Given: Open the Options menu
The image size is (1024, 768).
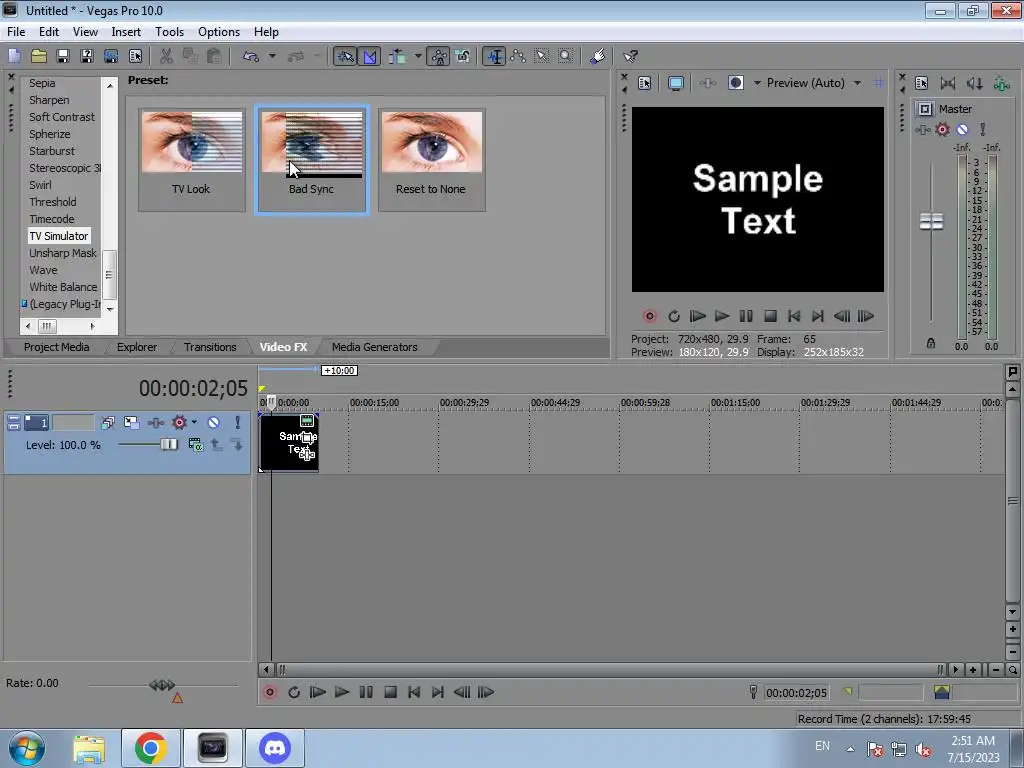Looking at the screenshot, I should pos(219,32).
